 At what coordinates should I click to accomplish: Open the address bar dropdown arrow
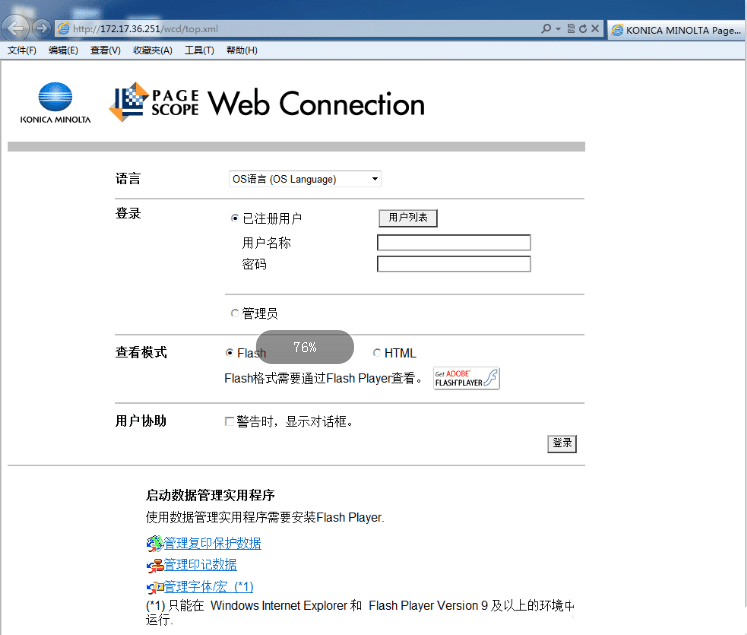pos(558,29)
